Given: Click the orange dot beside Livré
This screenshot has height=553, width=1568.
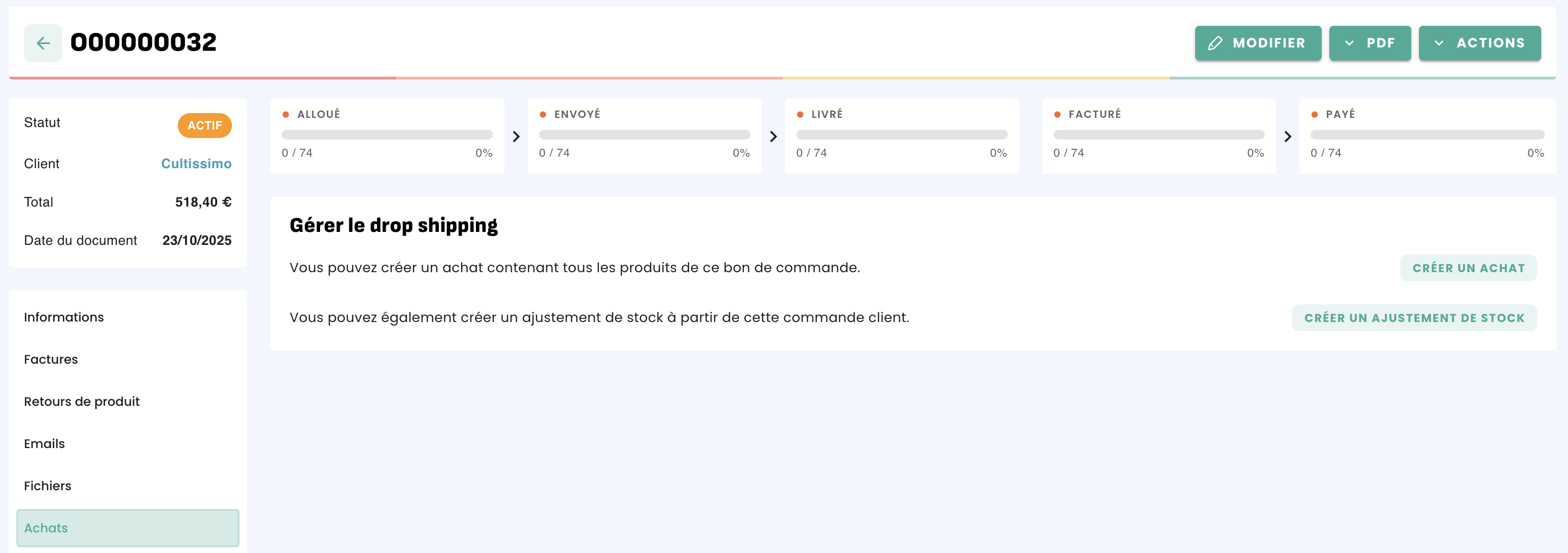Looking at the screenshot, I should (800, 115).
